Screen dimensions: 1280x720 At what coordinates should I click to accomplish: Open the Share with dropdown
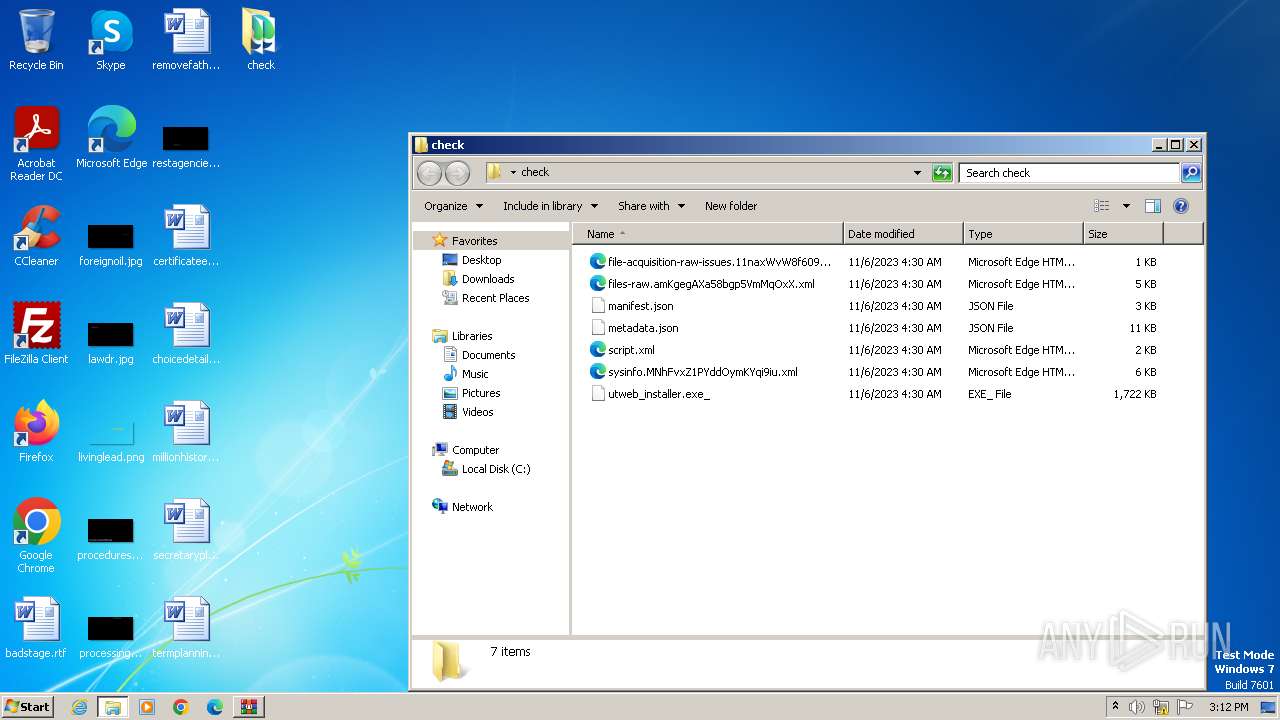(651, 206)
